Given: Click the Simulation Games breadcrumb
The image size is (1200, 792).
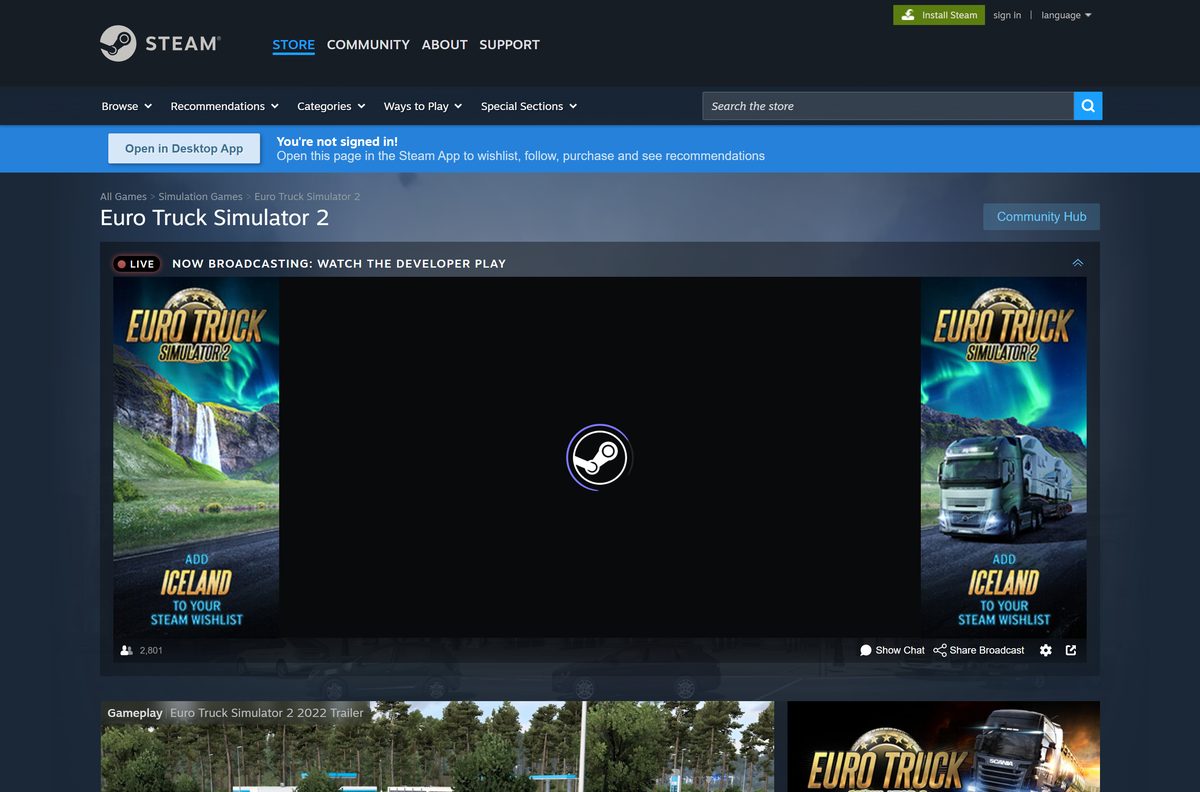Looking at the screenshot, I should pos(200,197).
